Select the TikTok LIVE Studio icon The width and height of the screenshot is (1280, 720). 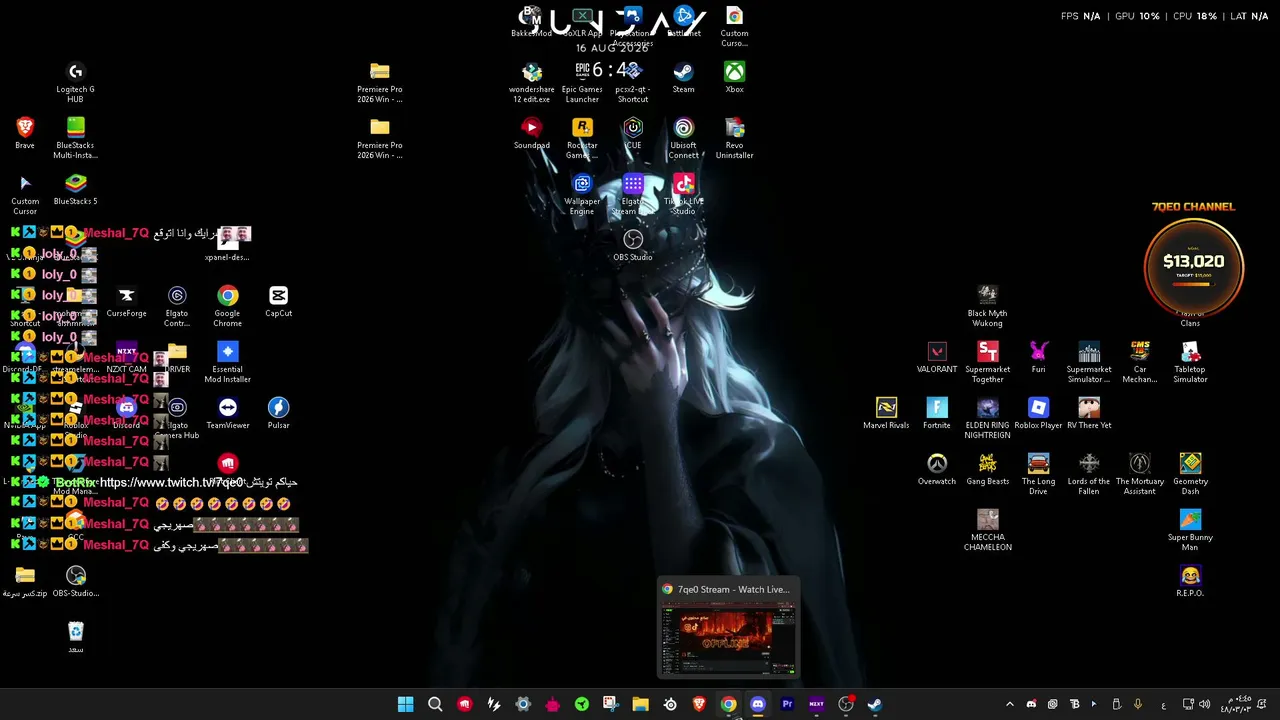[683, 194]
